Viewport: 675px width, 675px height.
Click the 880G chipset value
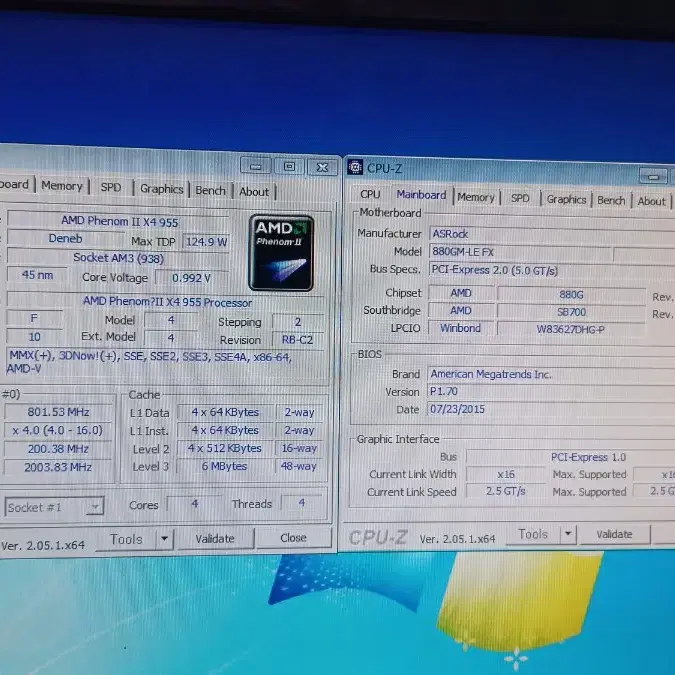click(571, 294)
